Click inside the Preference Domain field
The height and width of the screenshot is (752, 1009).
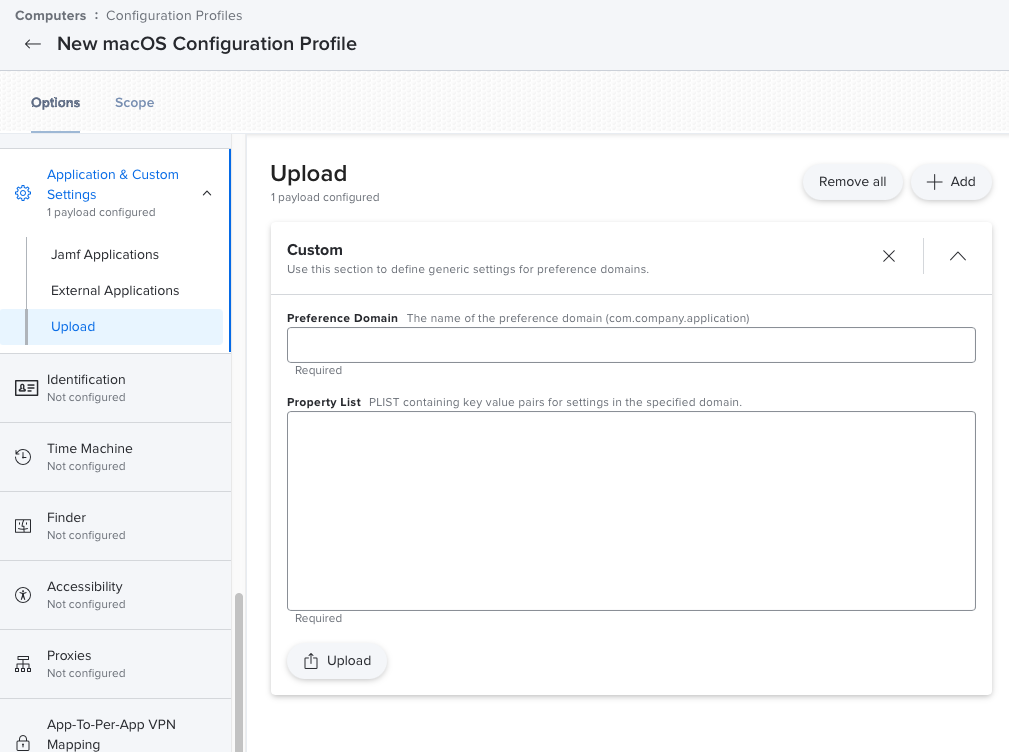click(630, 345)
